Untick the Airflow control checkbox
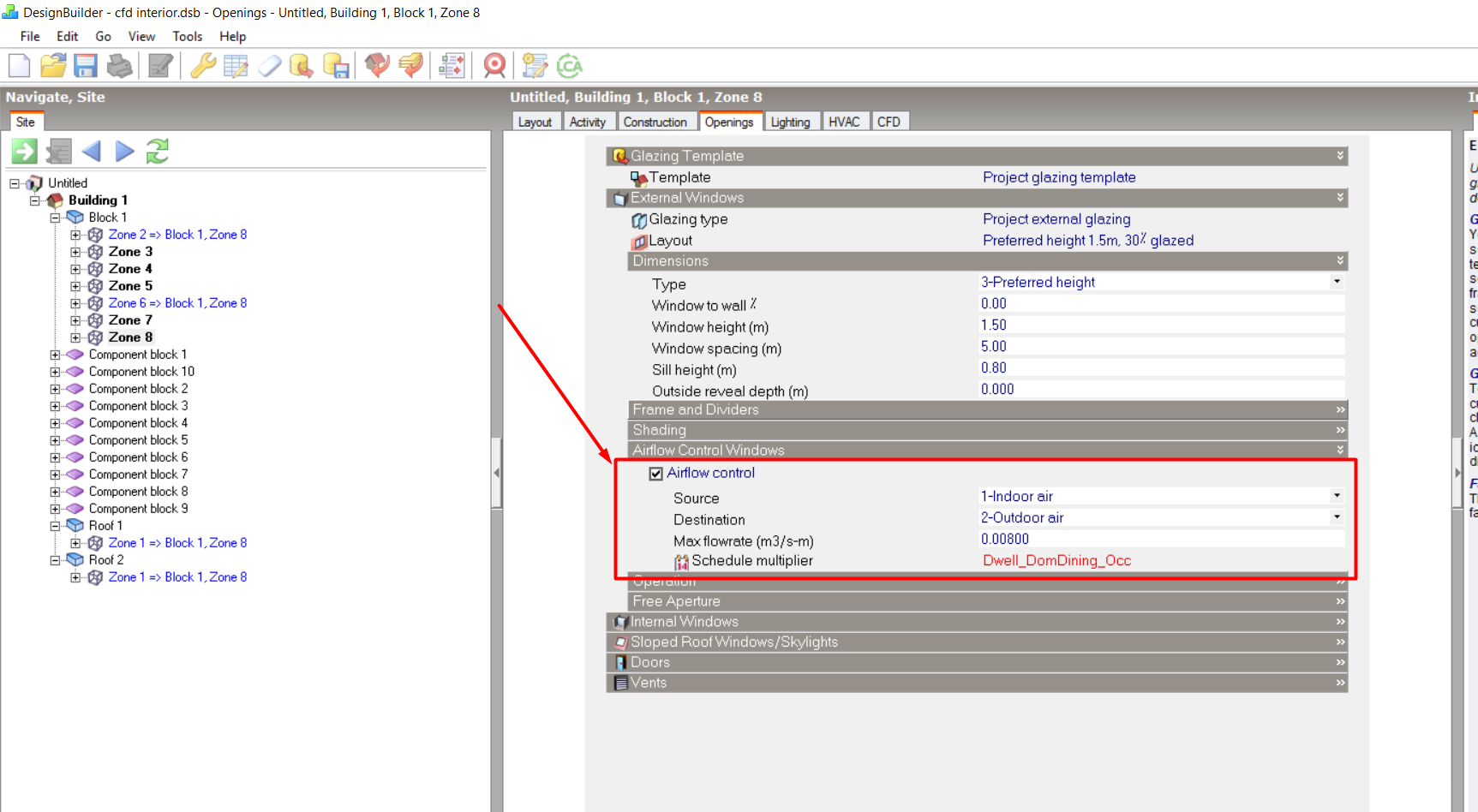The height and width of the screenshot is (812, 1478). 656,474
